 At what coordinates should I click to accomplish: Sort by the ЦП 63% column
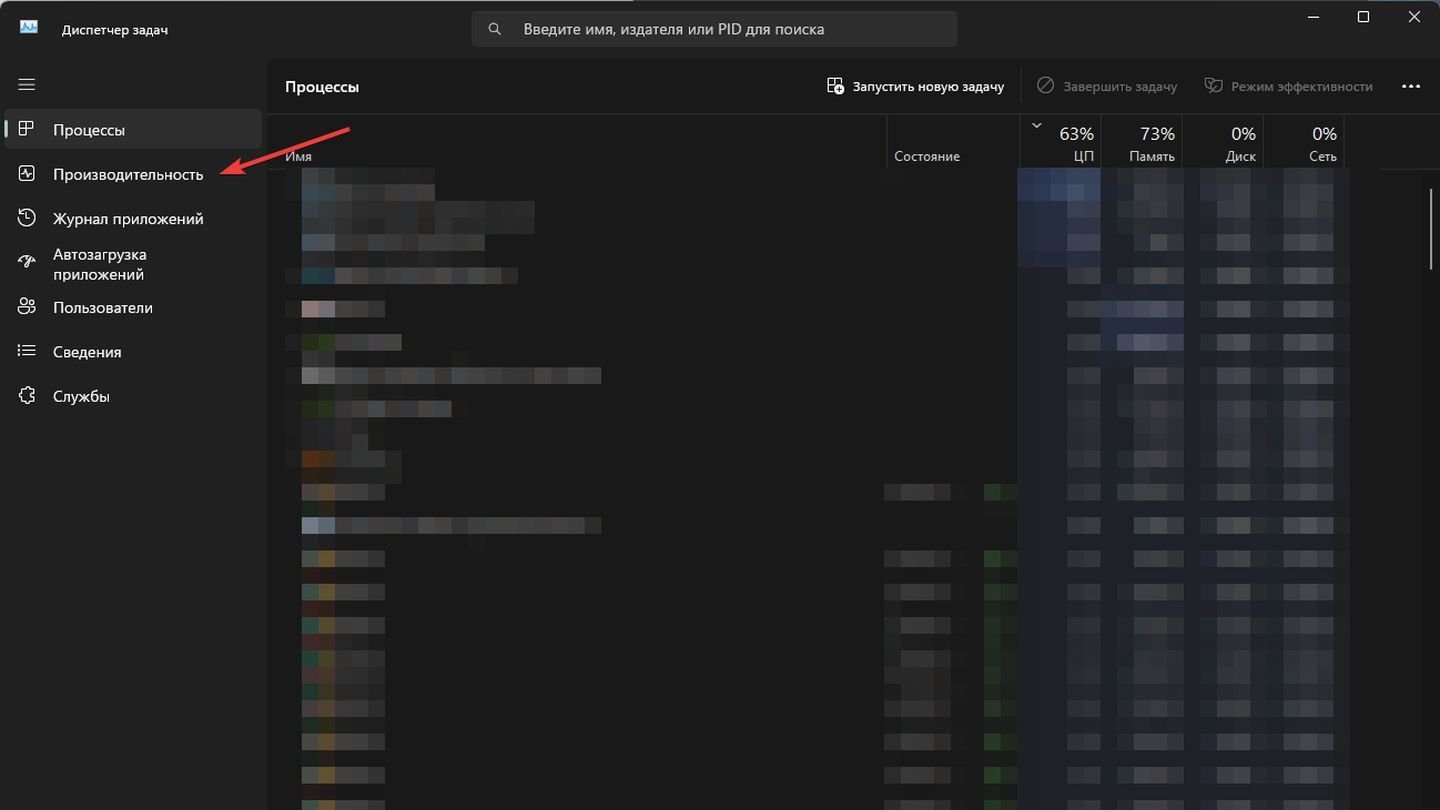click(1060, 143)
